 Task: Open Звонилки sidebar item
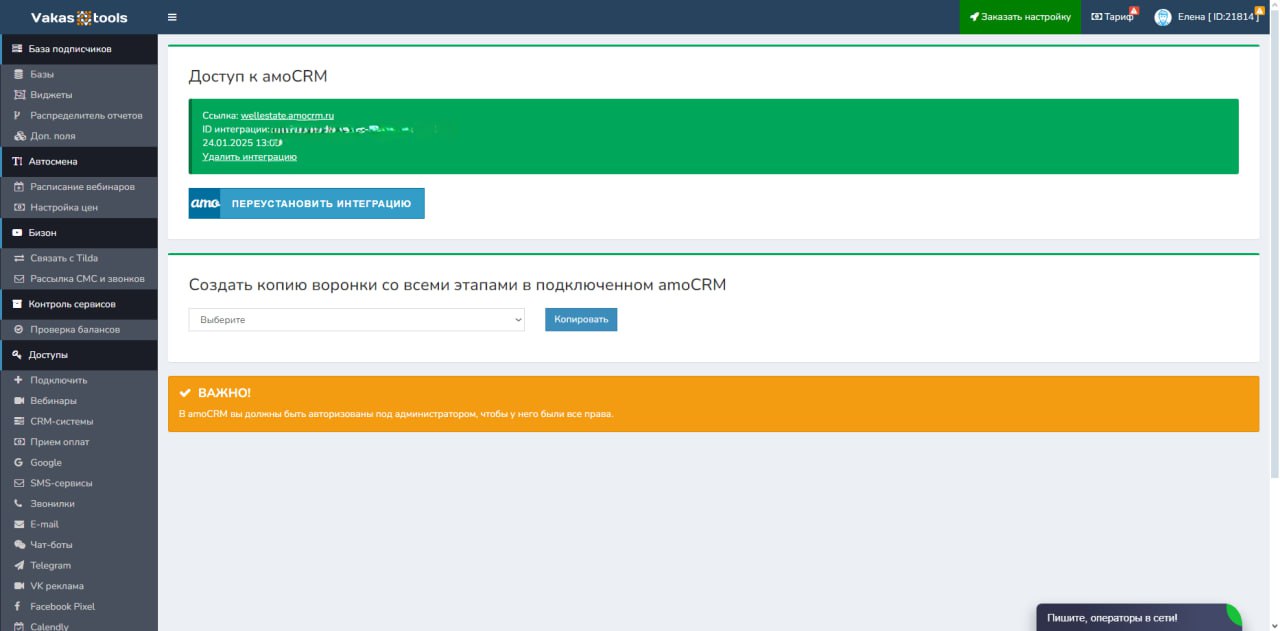point(52,504)
